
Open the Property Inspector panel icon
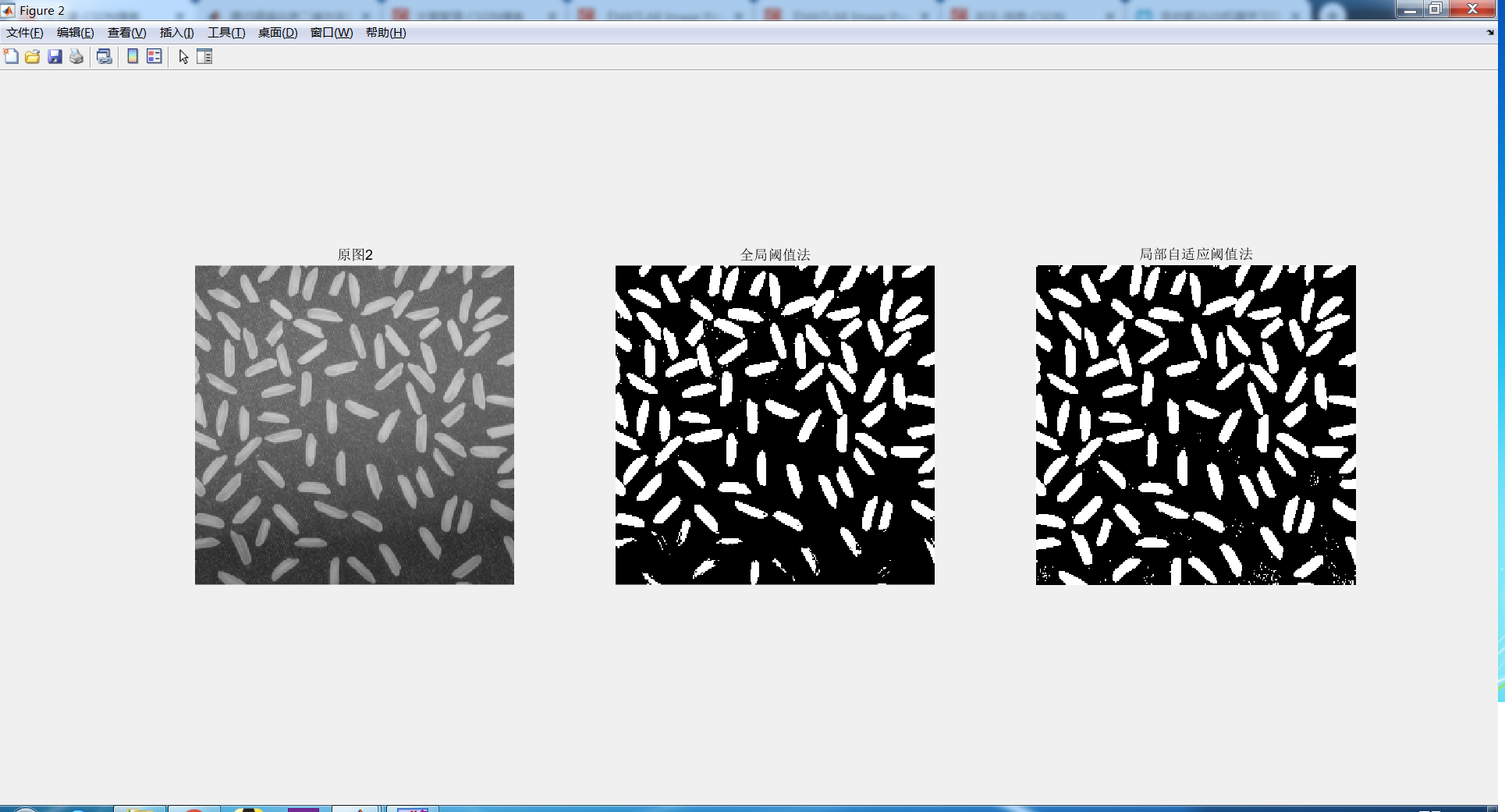tap(204, 56)
